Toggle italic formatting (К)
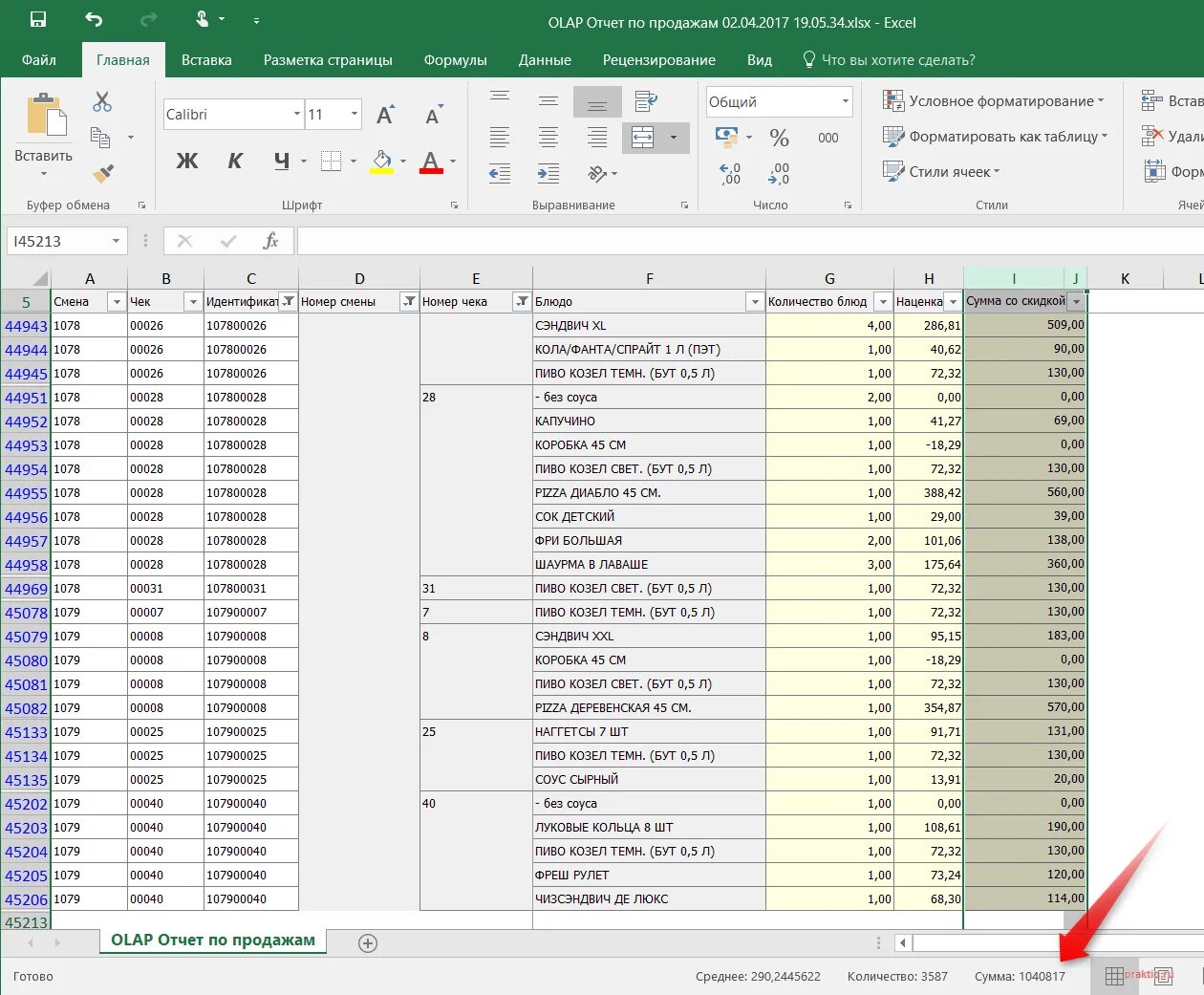Screen dimensions: 1204x995 pyautogui.click(x=234, y=161)
